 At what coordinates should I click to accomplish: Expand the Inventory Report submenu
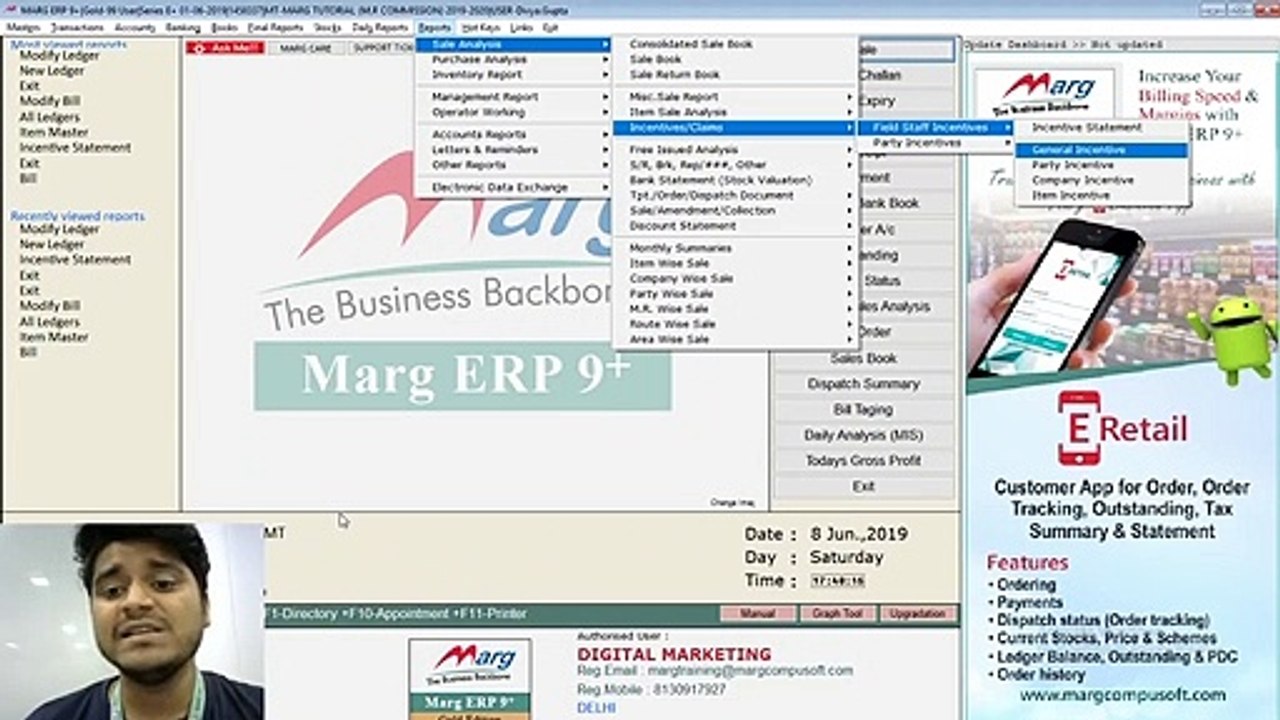click(514, 75)
